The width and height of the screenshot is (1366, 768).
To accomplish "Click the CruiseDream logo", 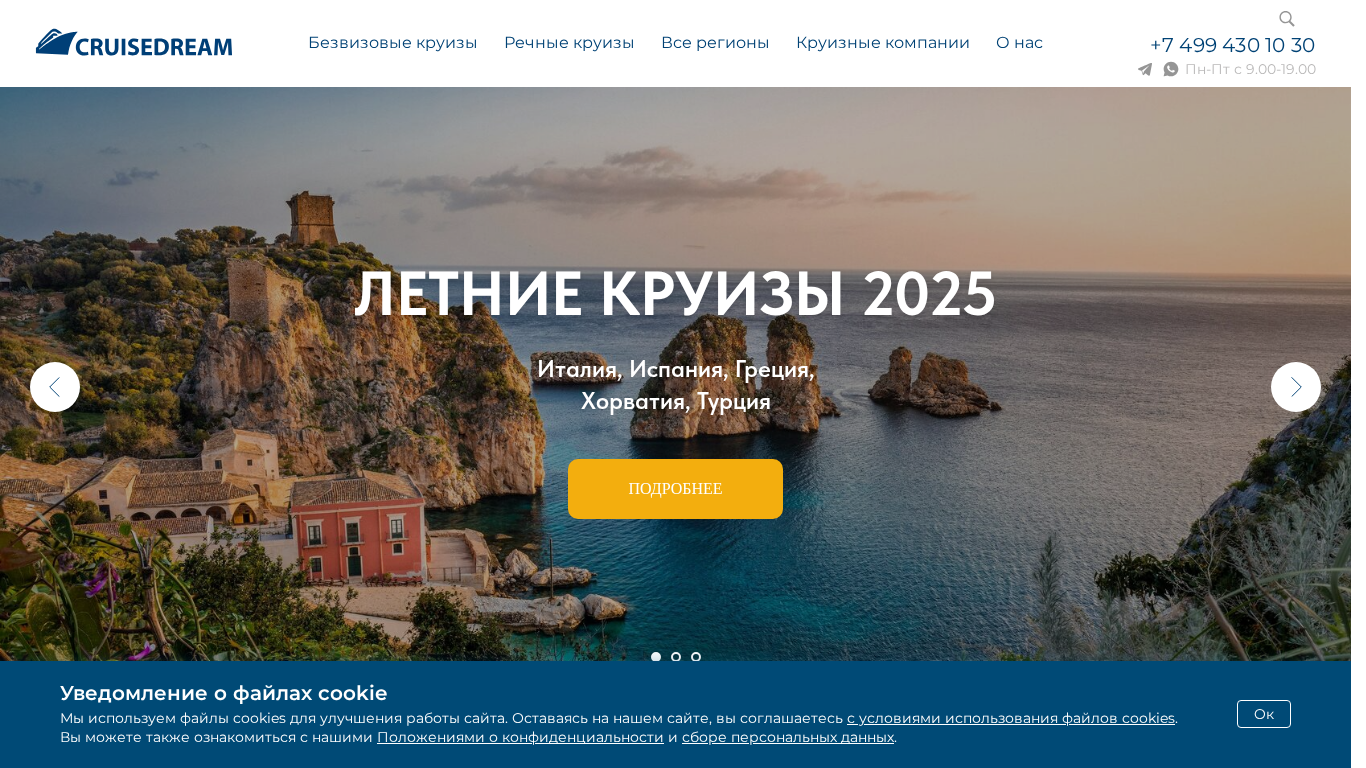I will (x=134, y=43).
